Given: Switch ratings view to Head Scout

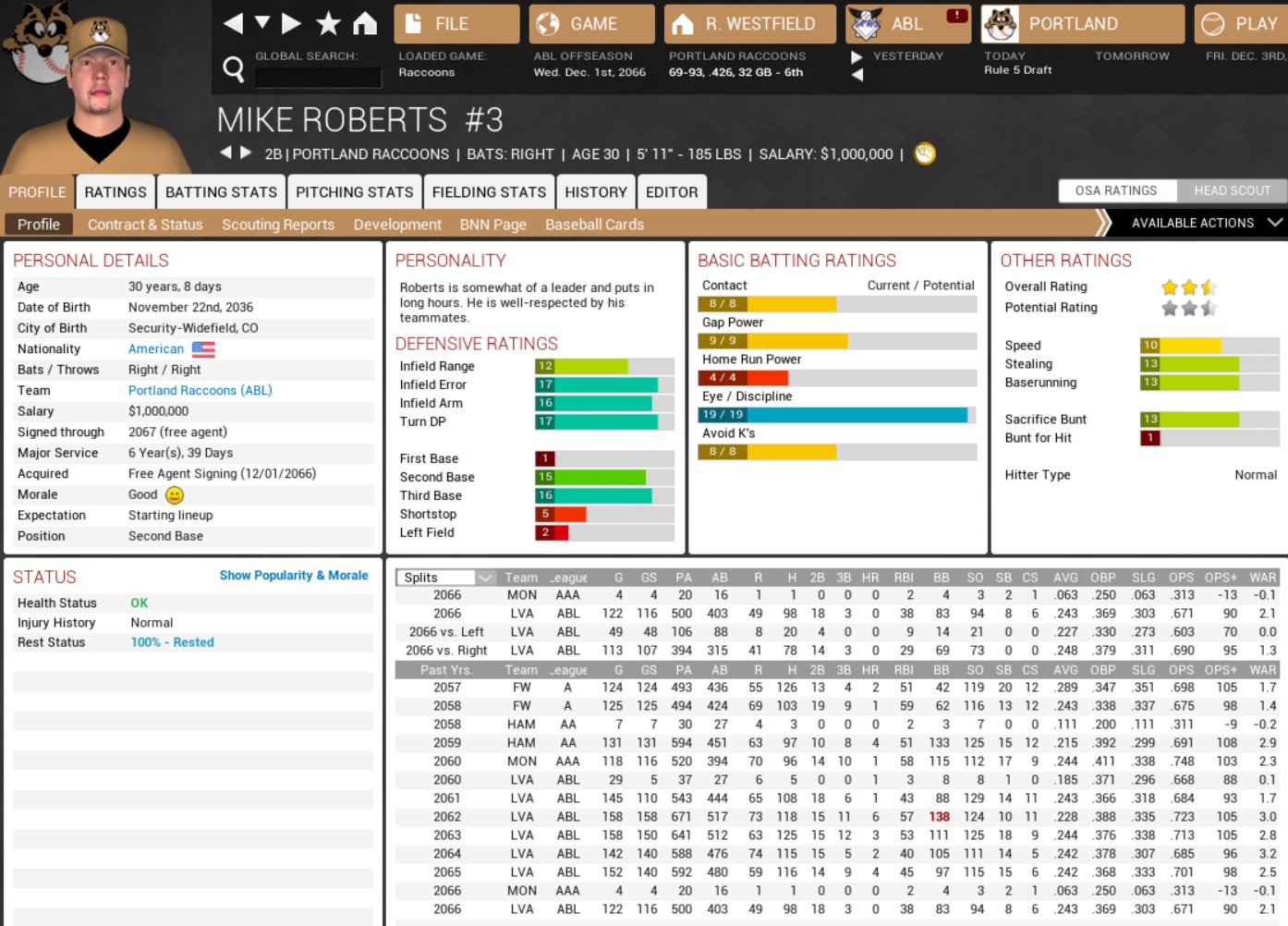Looking at the screenshot, I should click(1232, 190).
